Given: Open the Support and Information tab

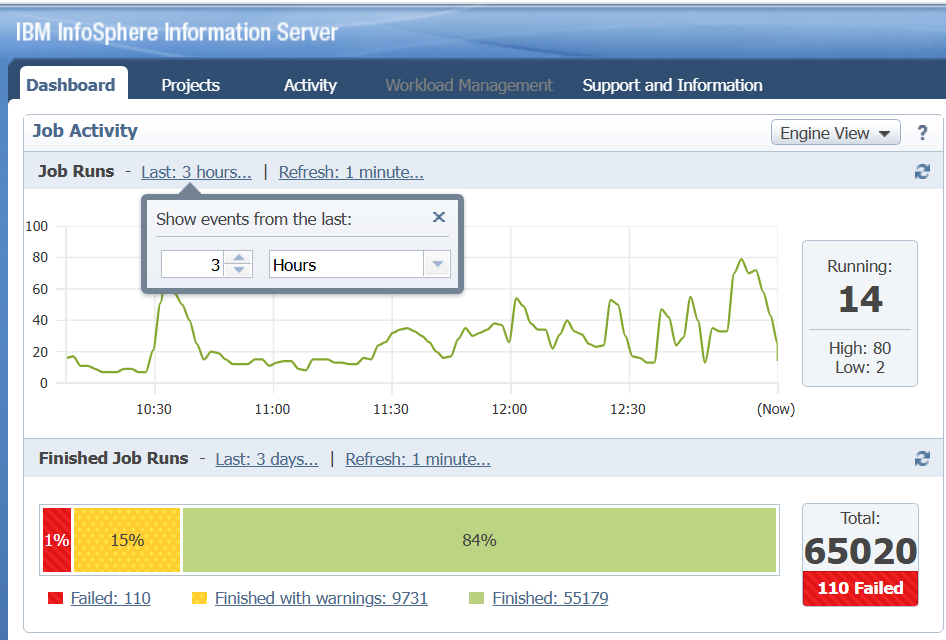Looking at the screenshot, I should 672,85.
